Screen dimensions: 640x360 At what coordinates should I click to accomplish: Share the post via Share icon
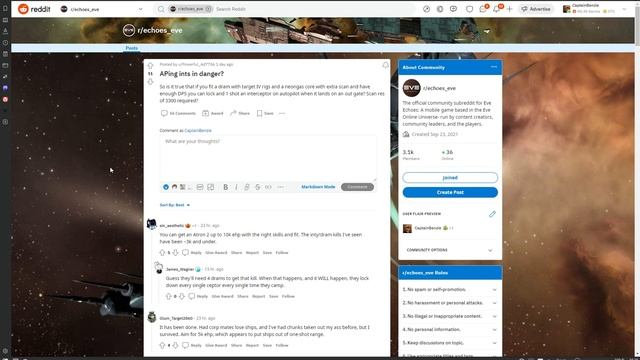(x=240, y=113)
